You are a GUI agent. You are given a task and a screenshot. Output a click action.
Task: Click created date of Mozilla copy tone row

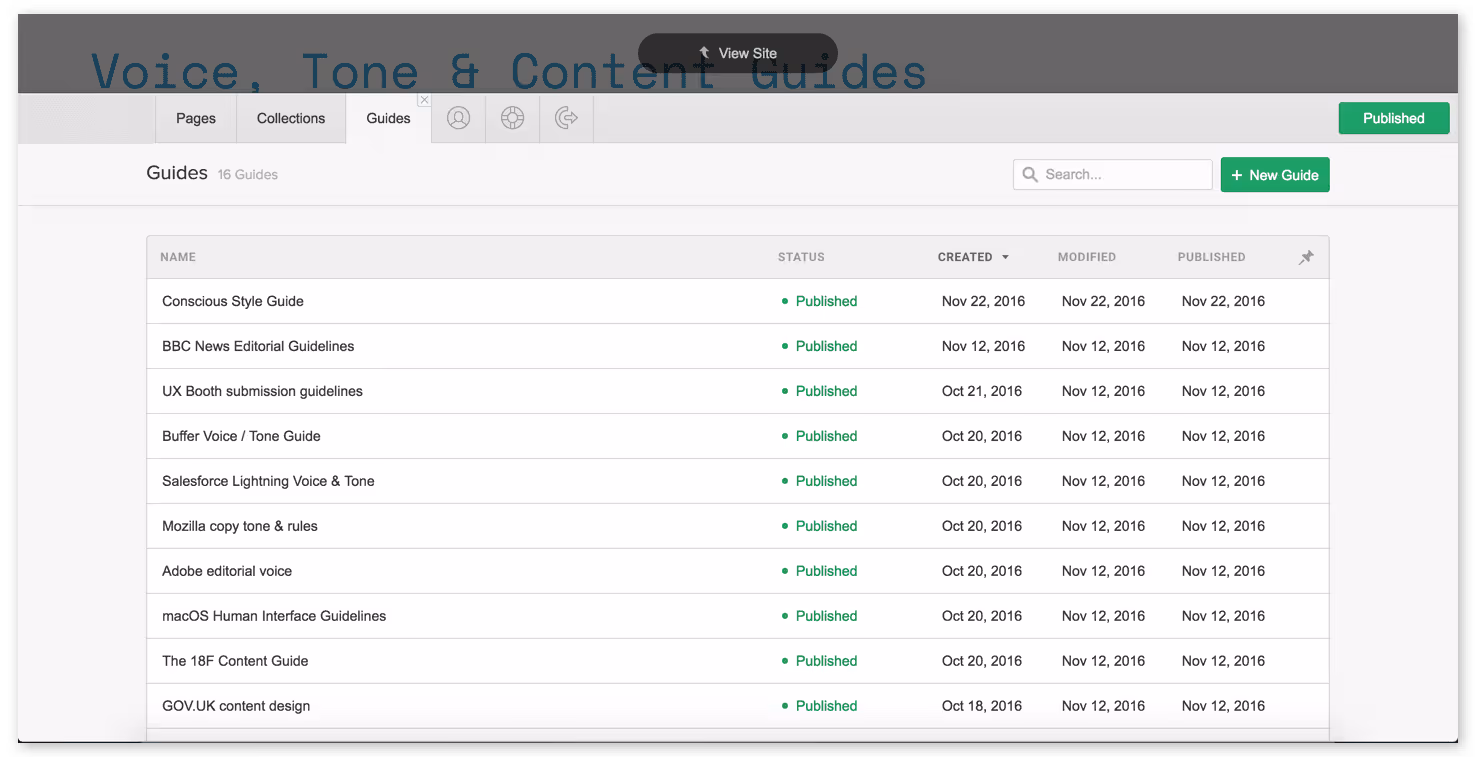point(982,526)
